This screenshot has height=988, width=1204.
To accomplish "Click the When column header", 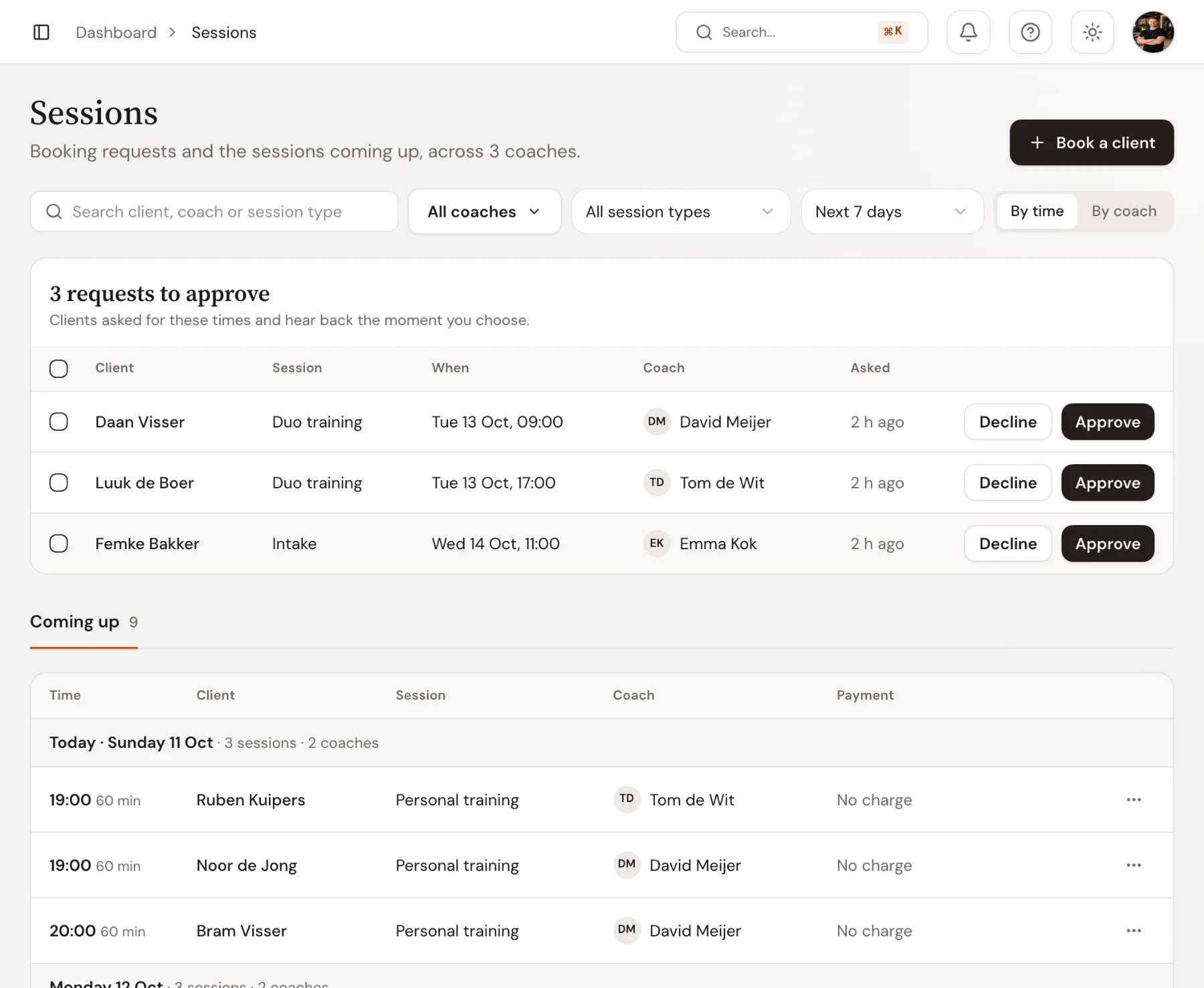I will pos(450,368).
